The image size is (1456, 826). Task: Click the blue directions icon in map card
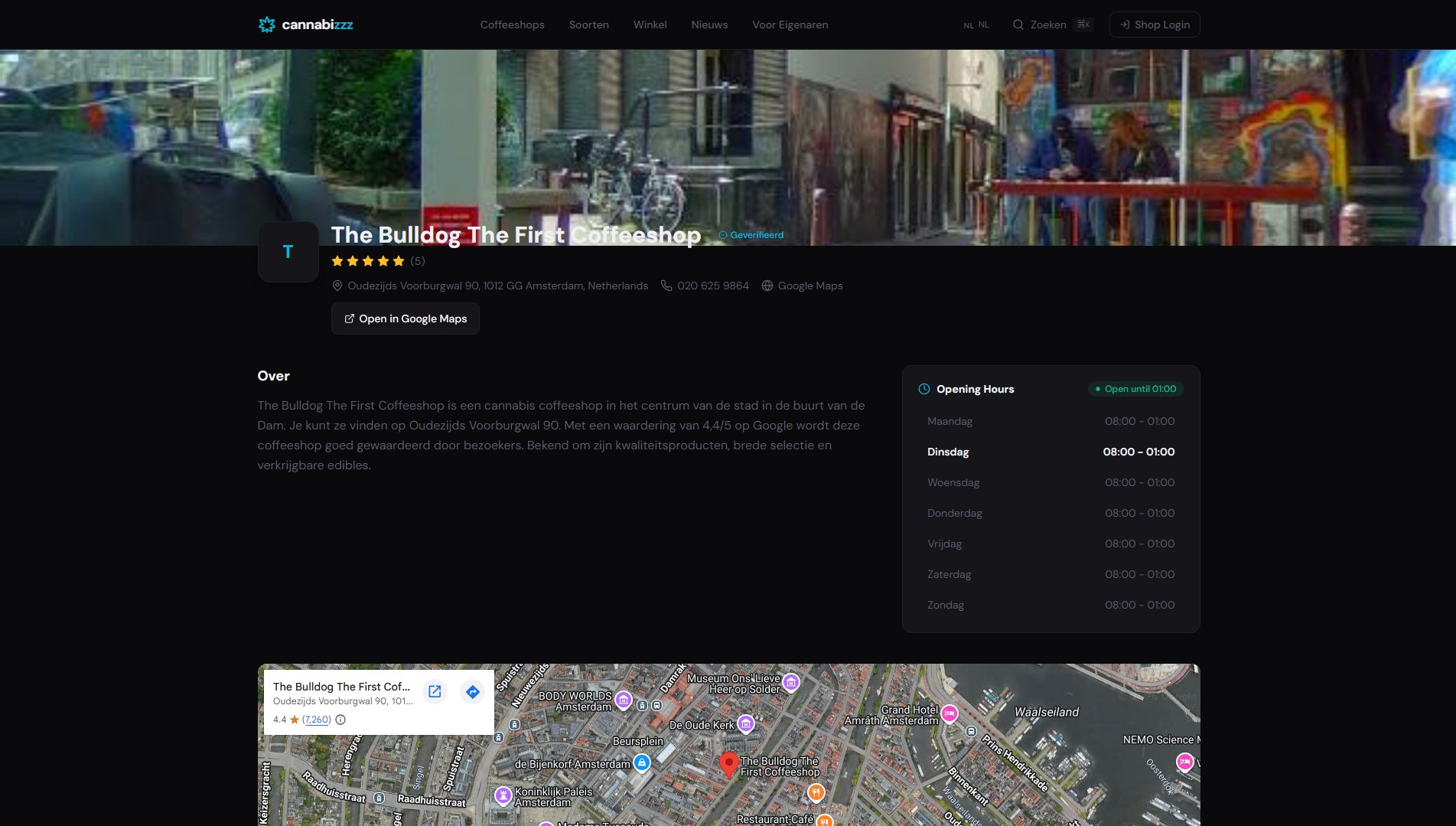(x=473, y=692)
